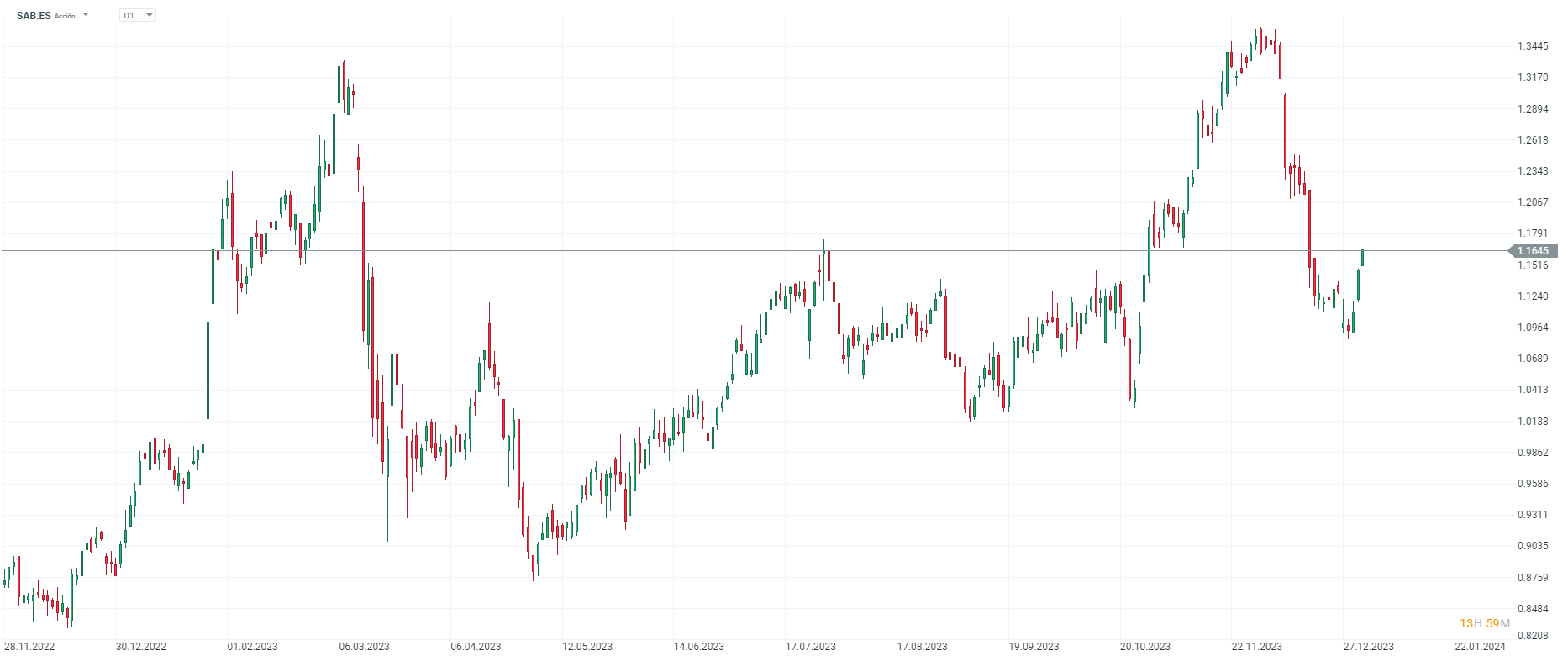Open the SAB.ES symbol dropdown arrow
The height and width of the screenshot is (661, 1568).
(x=86, y=15)
